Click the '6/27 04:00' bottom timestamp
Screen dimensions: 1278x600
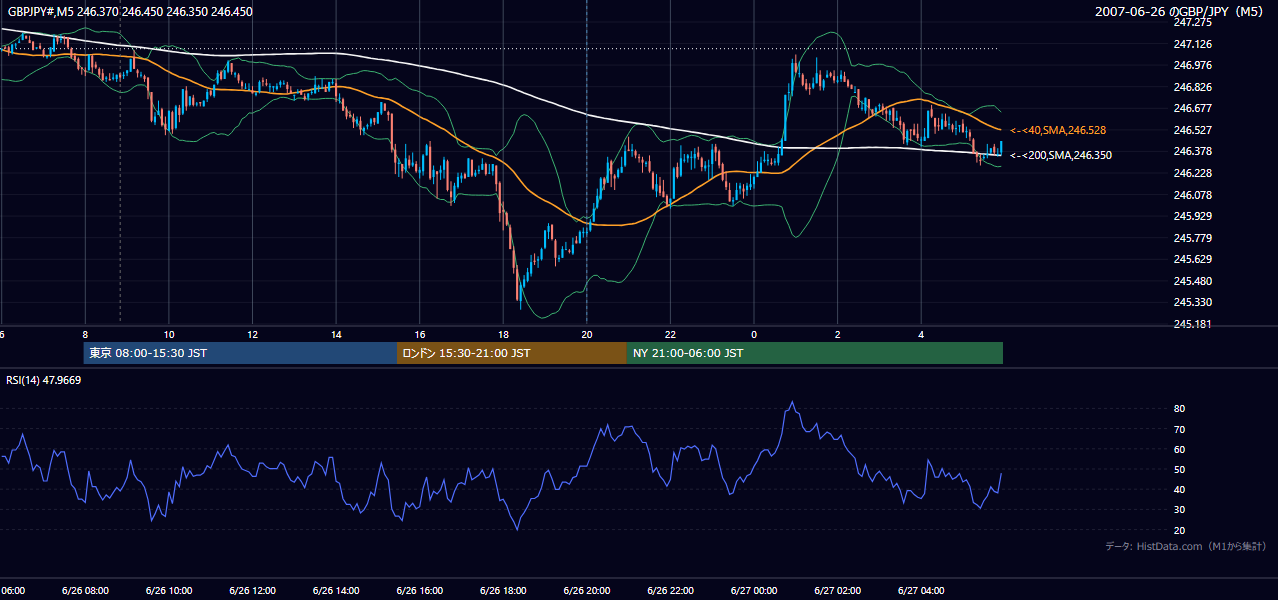920,591
